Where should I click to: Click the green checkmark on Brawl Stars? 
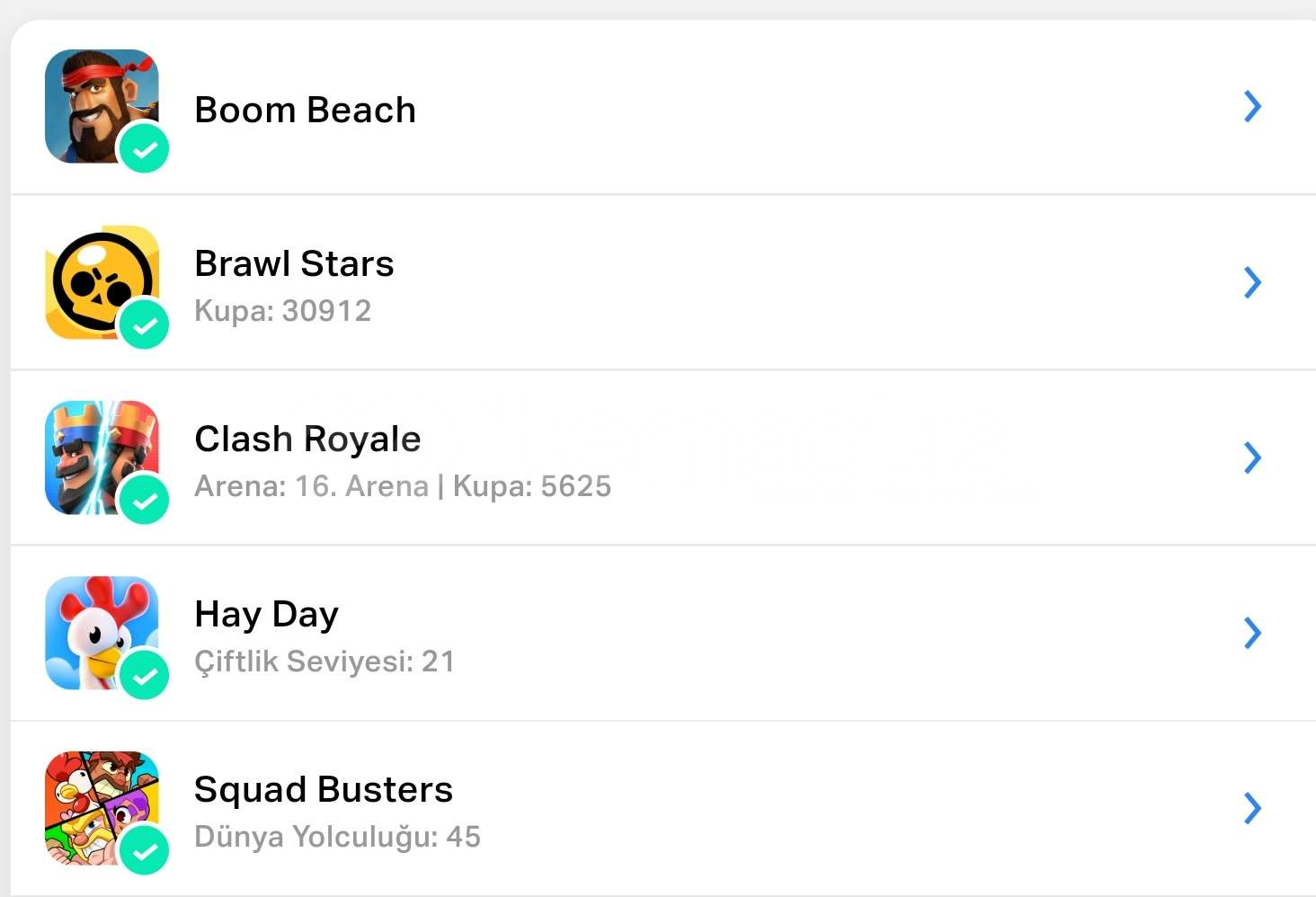pos(145,324)
